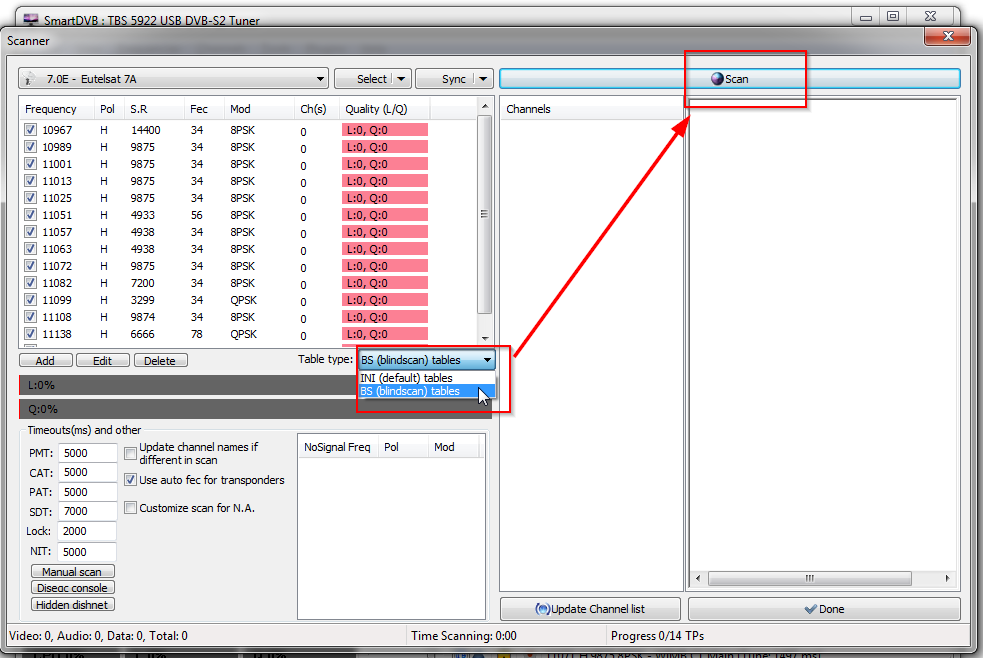Choose BS (blindscan) tables option in list
The width and height of the screenshot is (983, 658).
tap(427, 391)
